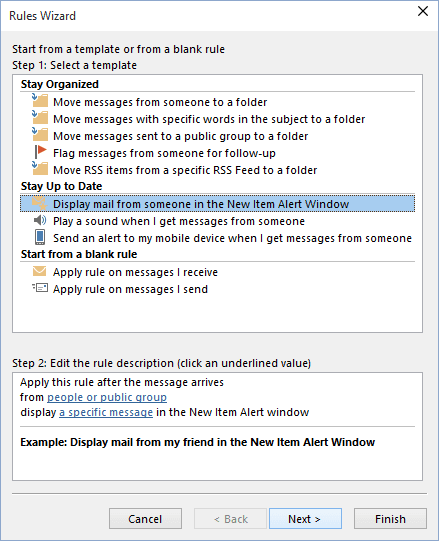The image size is (439, 541).
Task: Open 'people or public group' link
Action: (x=107, y=397)
